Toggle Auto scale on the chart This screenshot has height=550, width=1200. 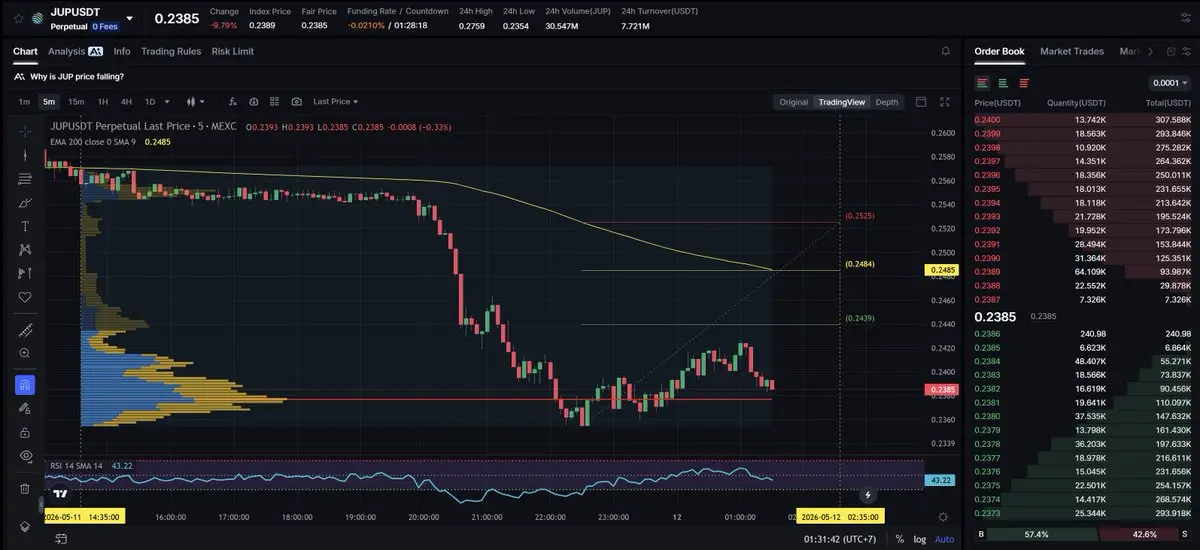(944, 539)
